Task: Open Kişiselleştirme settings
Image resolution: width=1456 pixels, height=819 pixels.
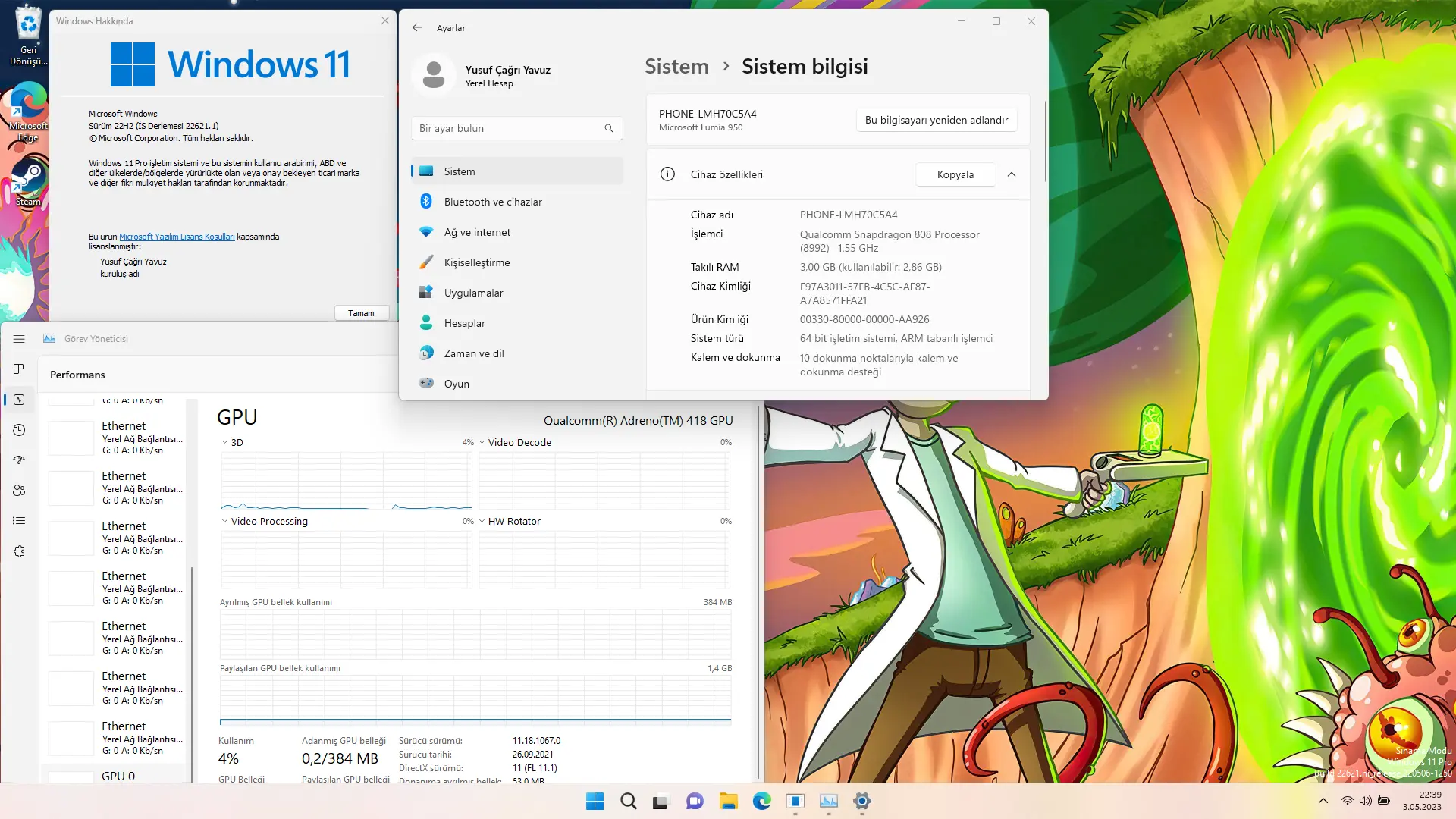Action: (x=517, y=262)
